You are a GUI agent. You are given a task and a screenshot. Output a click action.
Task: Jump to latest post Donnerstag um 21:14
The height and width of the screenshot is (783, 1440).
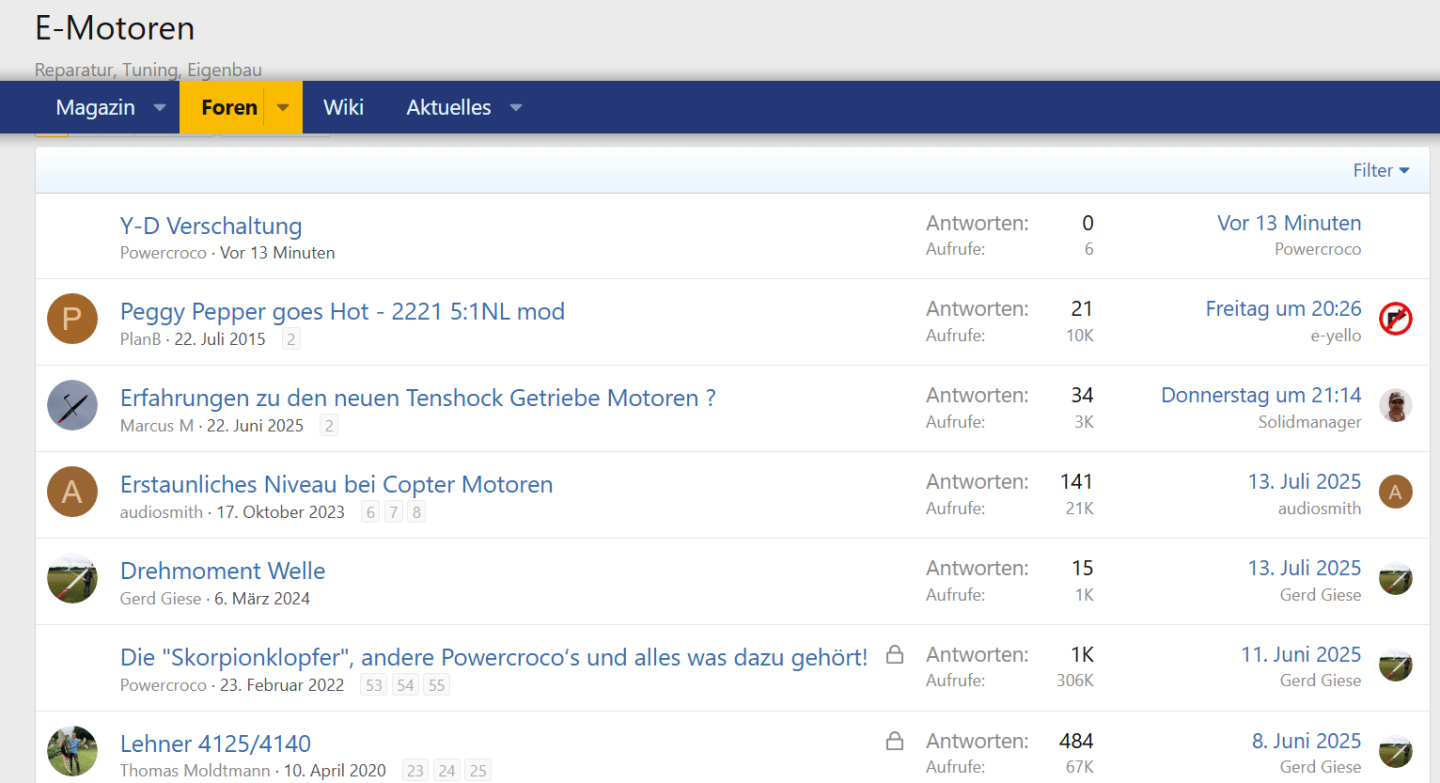pos(1261,395)
